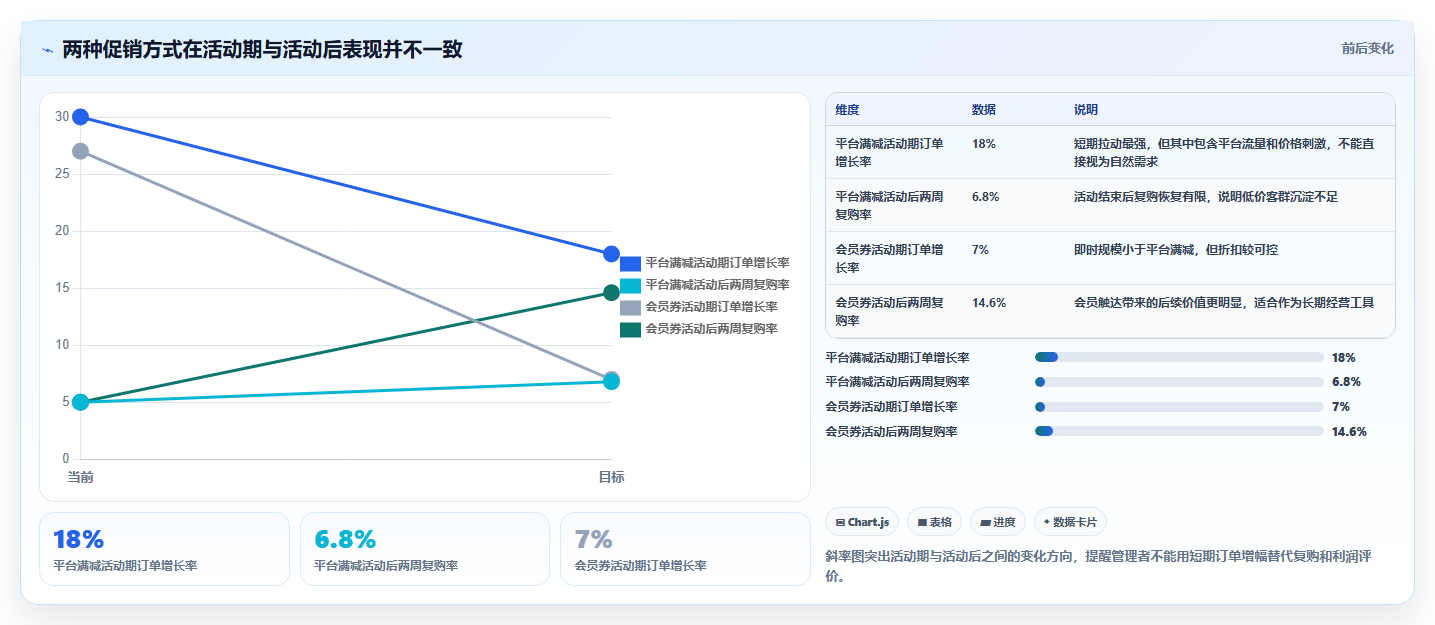This screenshot has height=625, width=1435.
Task: Toggle legend swatch for 平台满减活动后两周复购率
Action: (630, 286)
